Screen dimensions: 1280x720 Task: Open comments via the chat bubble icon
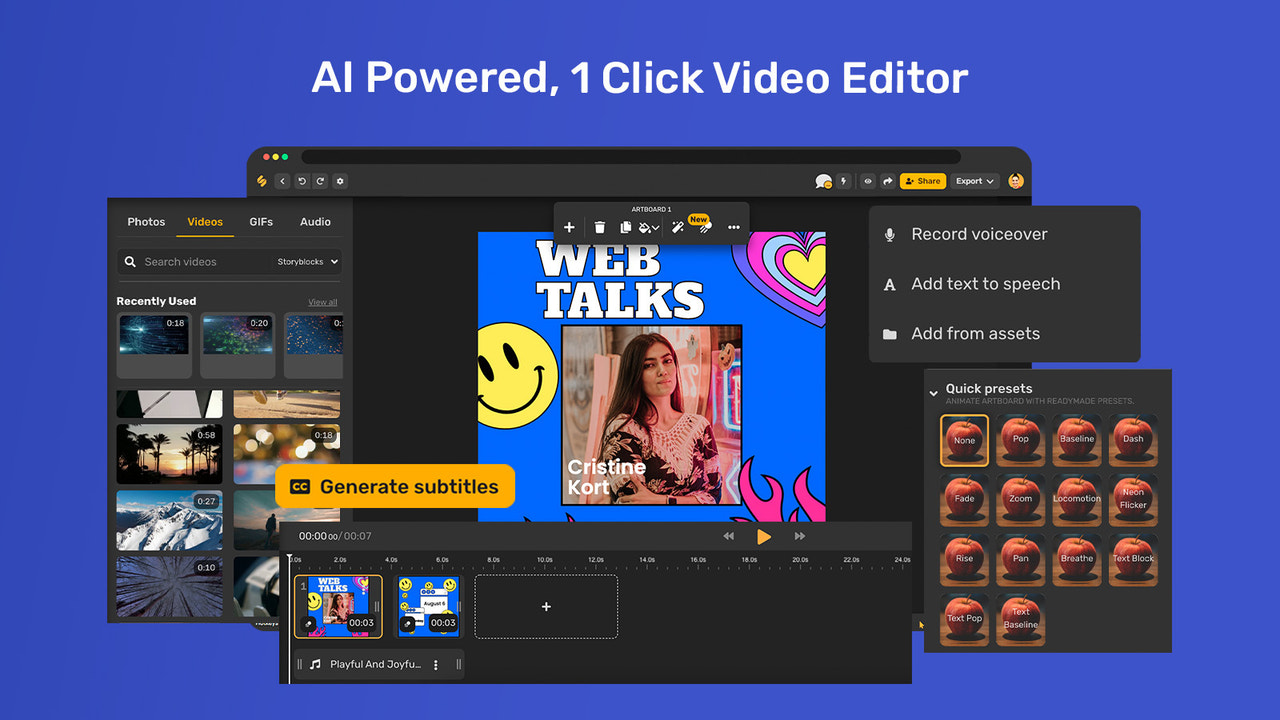pos(822,181)
